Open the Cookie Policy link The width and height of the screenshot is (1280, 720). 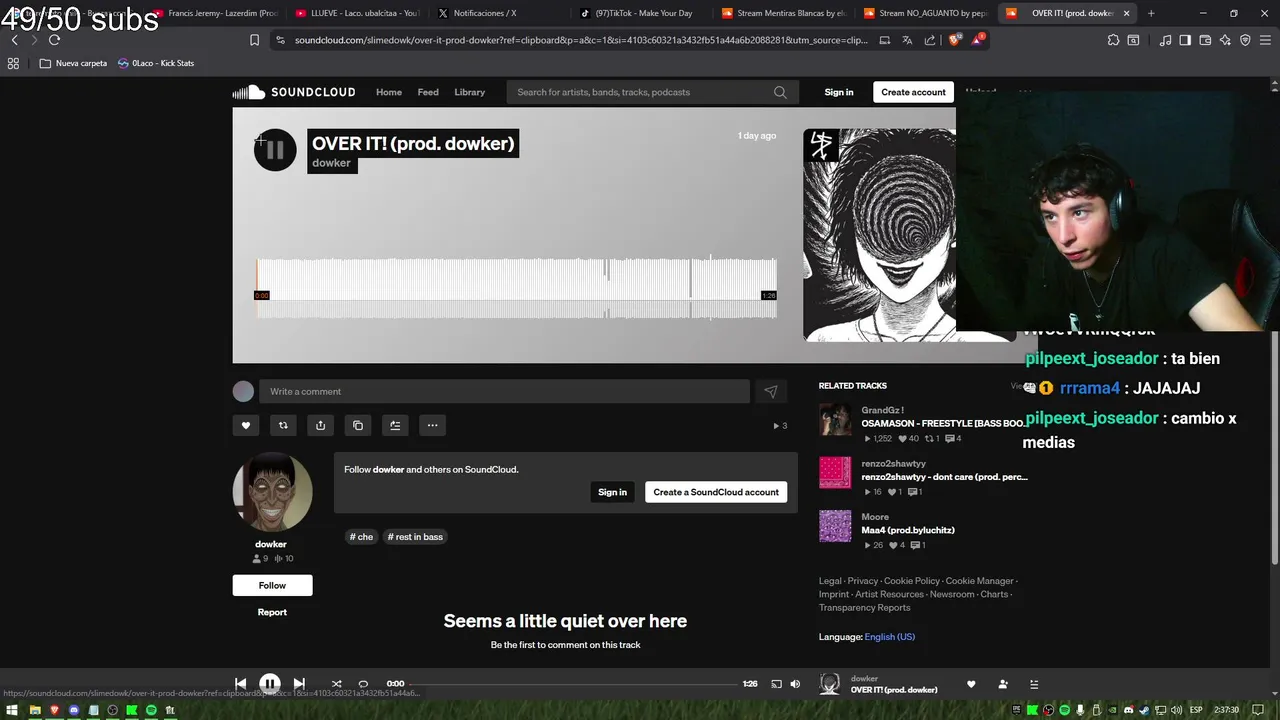912,581
